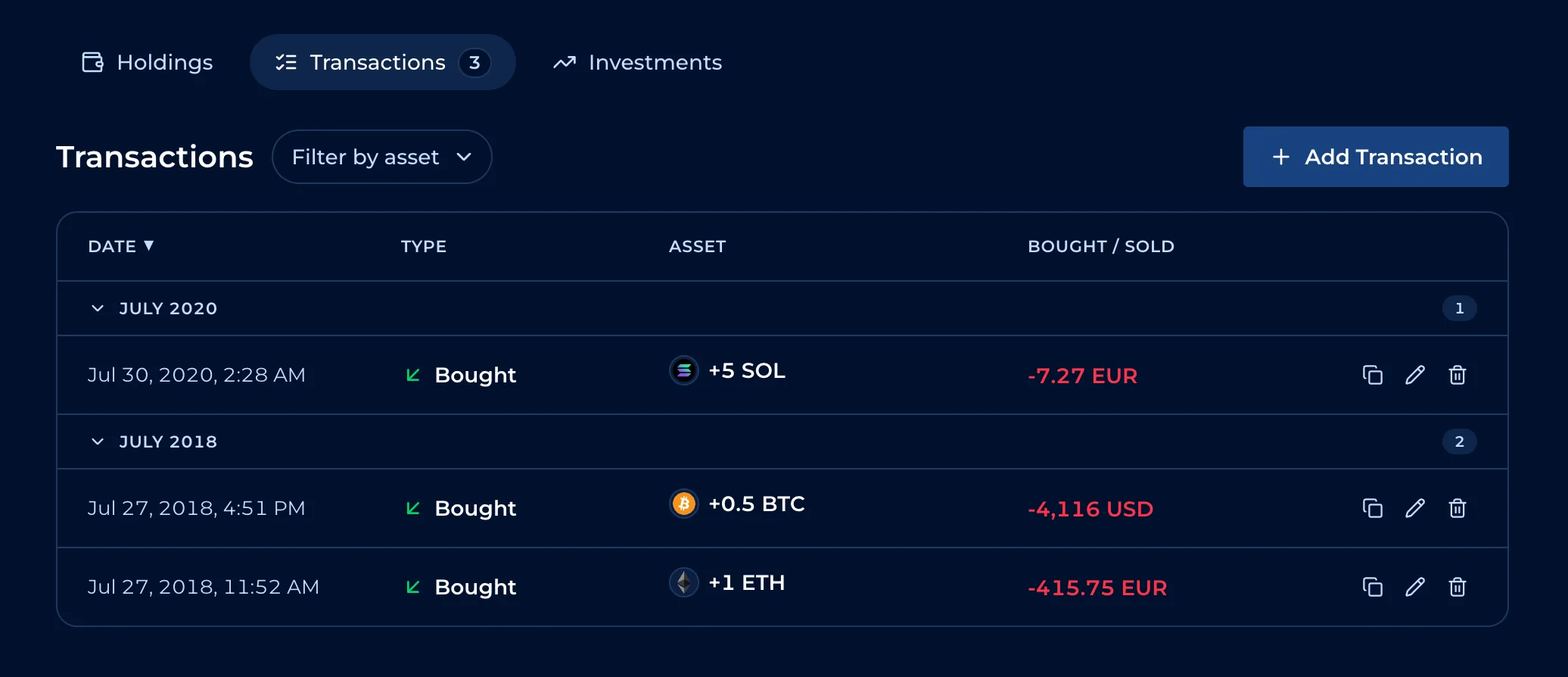This screenshot has width=1568, height=677.
Task: Switch to the Holdings tab
Action: point(148,62)
